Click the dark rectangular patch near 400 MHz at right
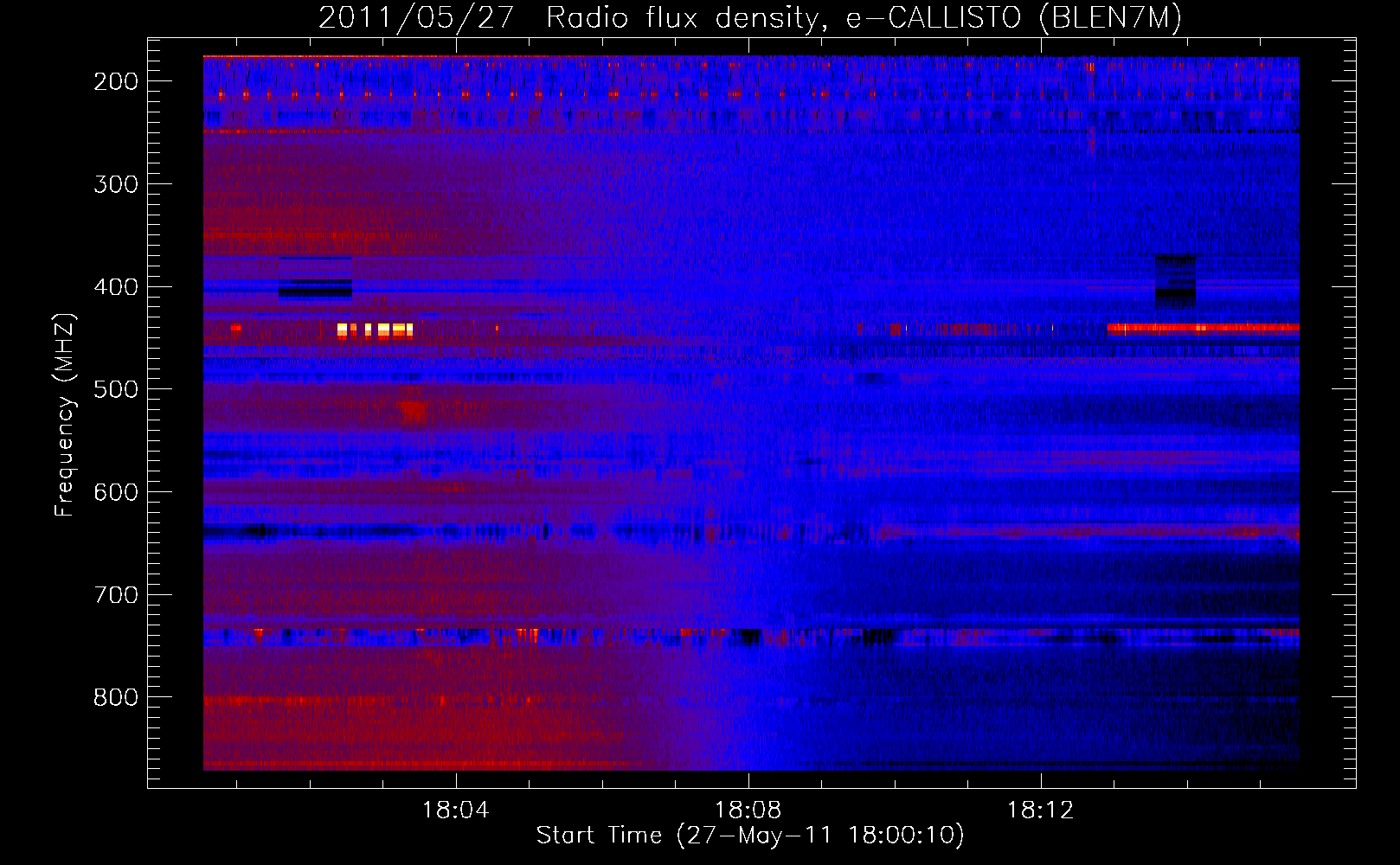This screenshot has height=865, width=1400. (x=1175, y=281)
